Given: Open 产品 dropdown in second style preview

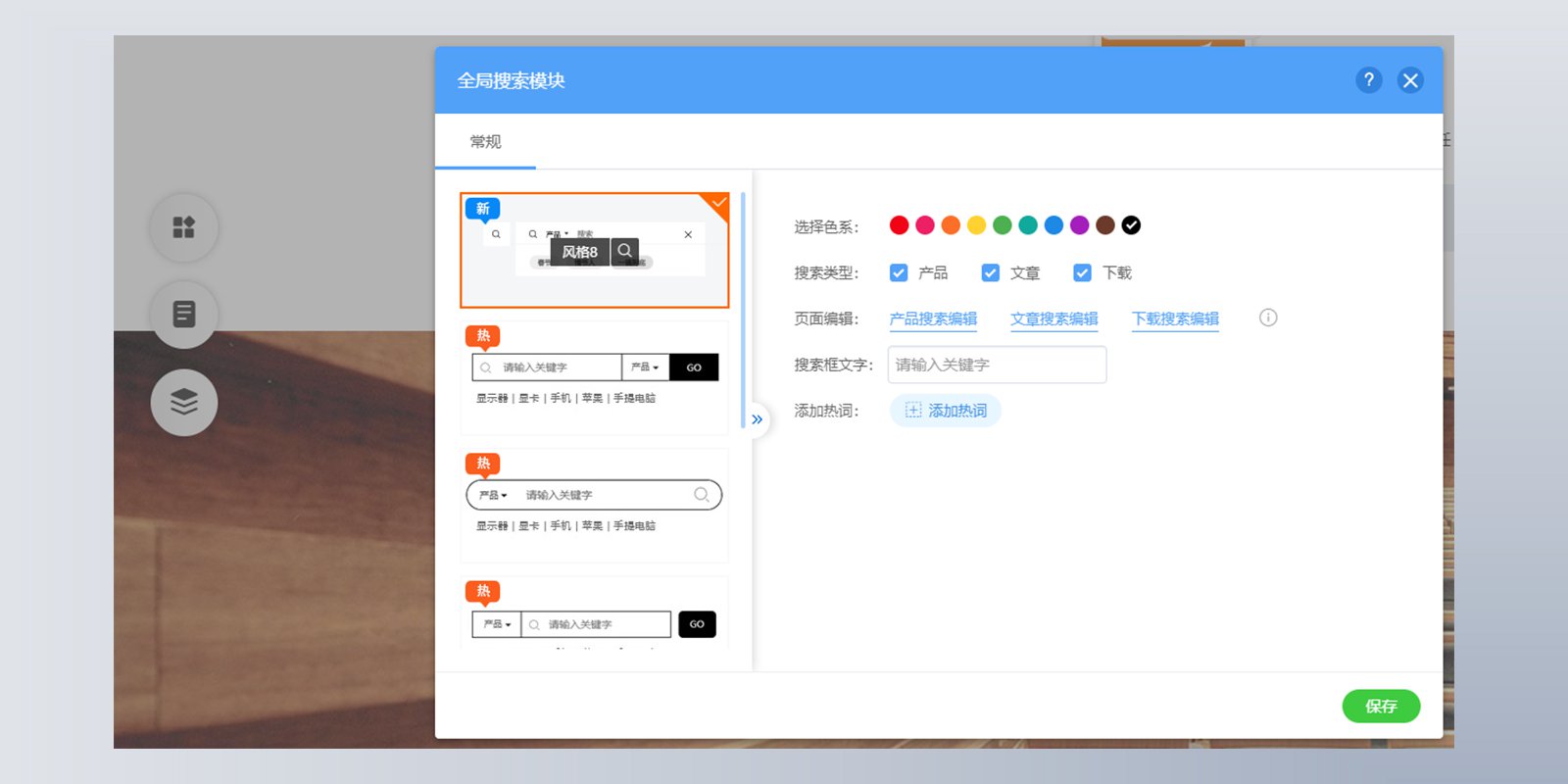Looking at the screenshot, I should click(x=645, y=367).
